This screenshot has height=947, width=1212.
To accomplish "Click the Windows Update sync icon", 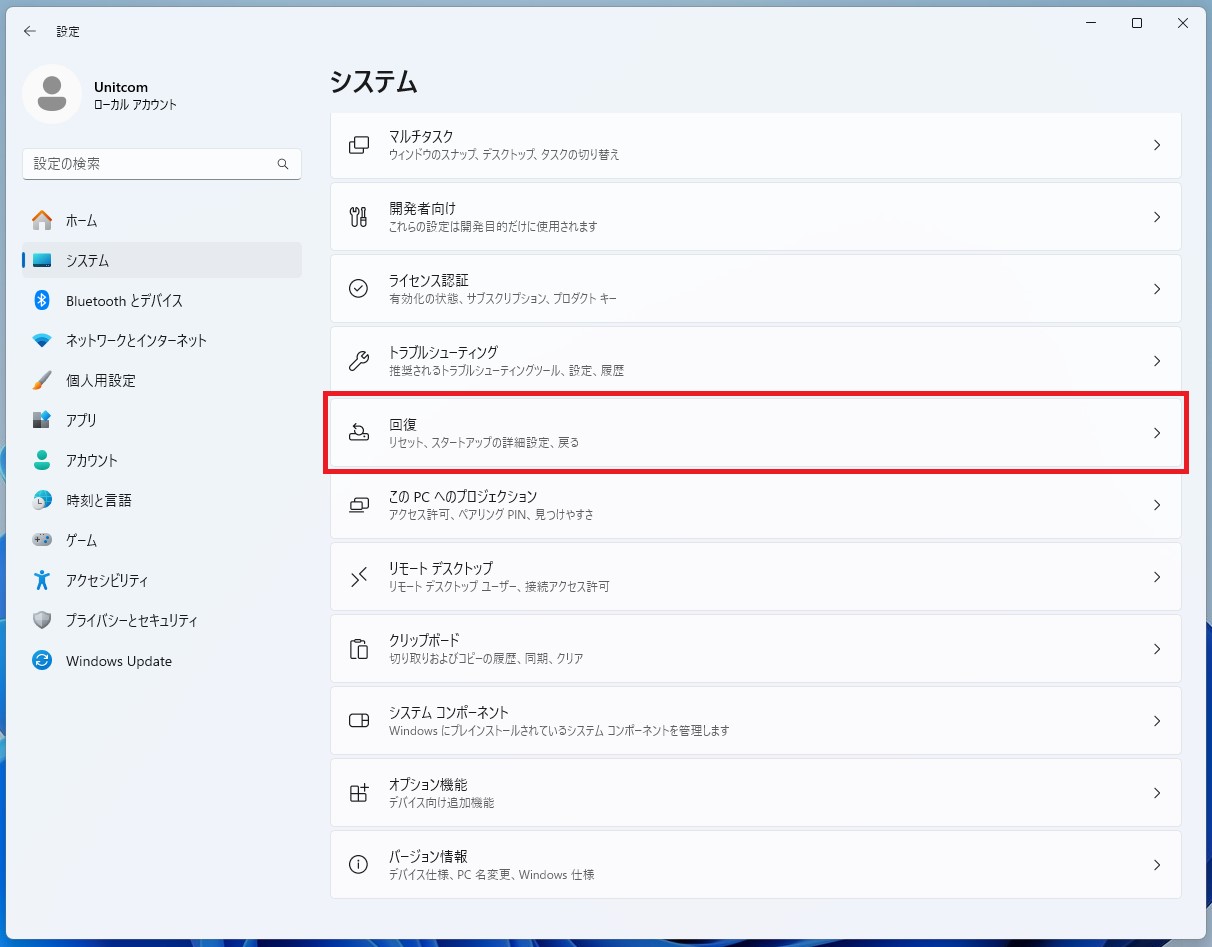I will click(42, 660).
